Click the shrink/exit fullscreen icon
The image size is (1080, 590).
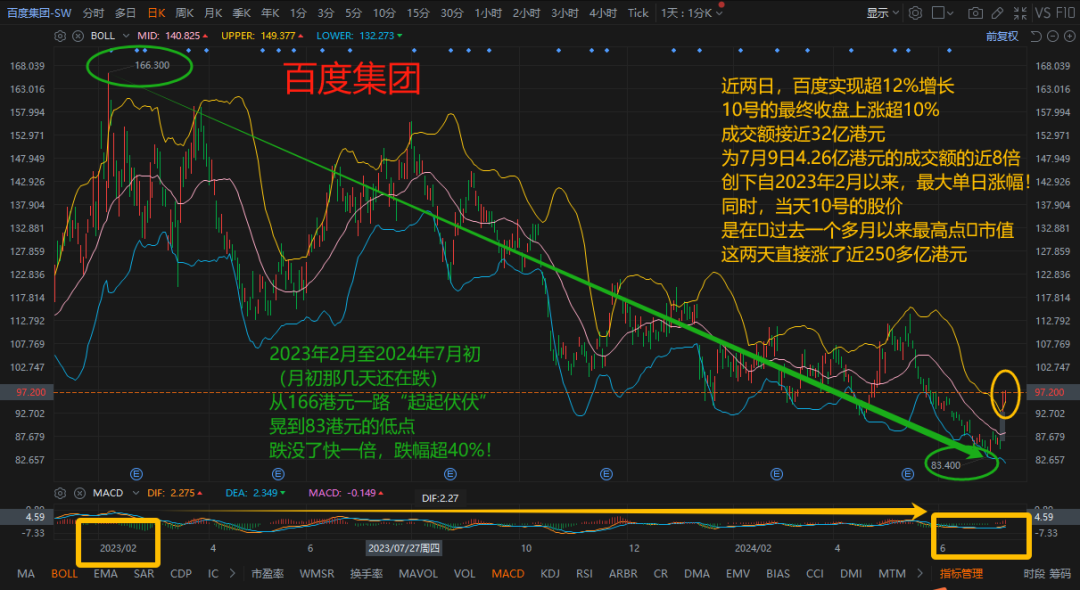click(1021, 12)
